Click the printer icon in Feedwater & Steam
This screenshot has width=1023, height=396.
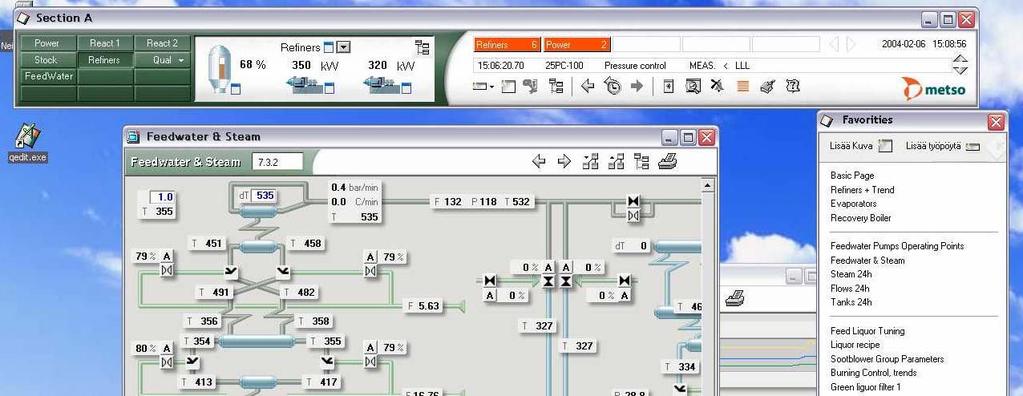667,161
